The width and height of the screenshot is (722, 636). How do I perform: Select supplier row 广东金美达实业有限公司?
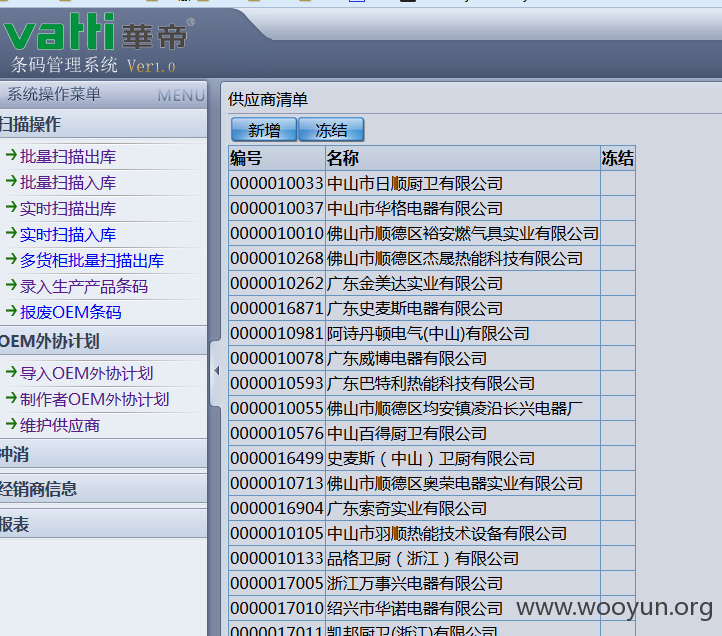pos(432,283)
